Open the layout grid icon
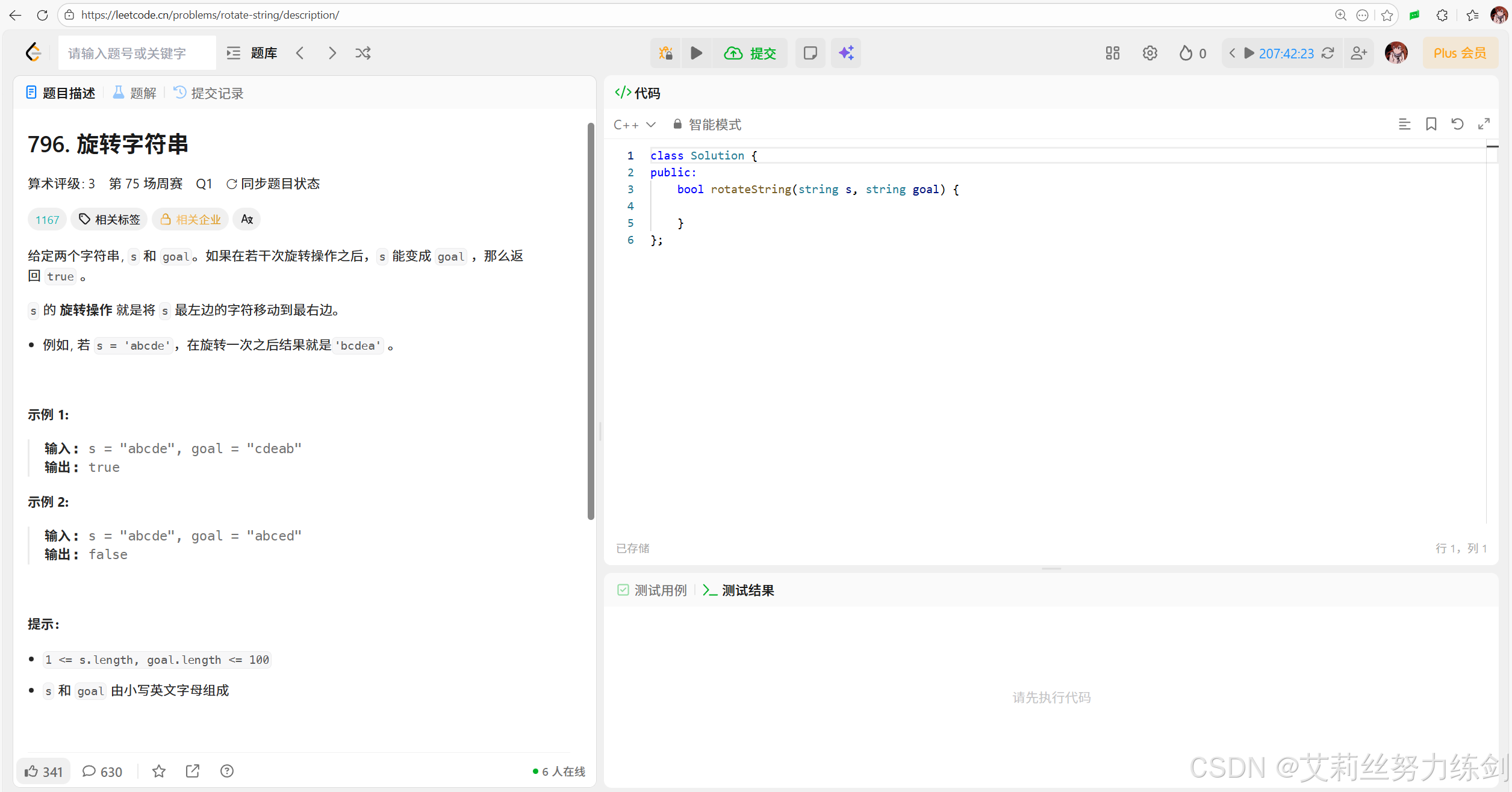The image size is (1512, 792). (x=1112, y=53)
